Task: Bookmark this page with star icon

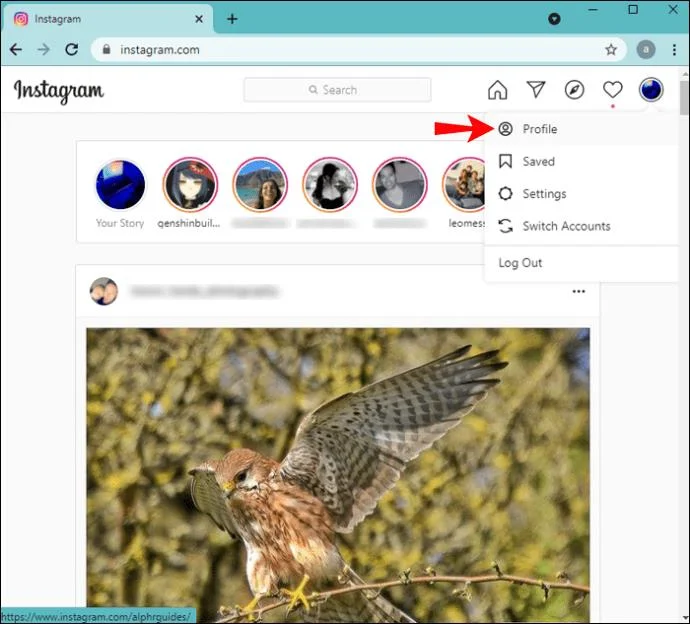Action: (611, 50)
